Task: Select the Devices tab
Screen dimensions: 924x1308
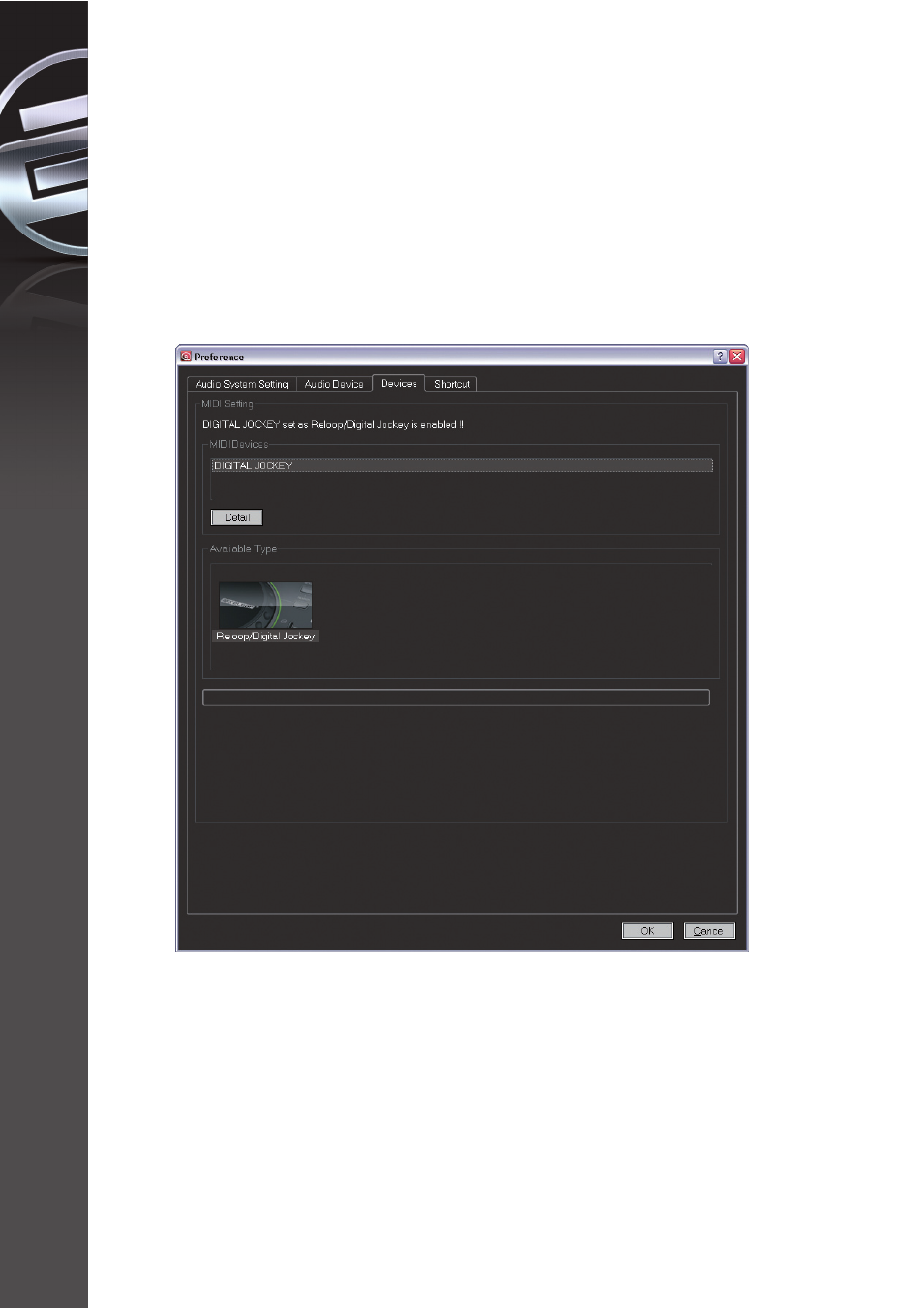Action: [x=399, y=383]
